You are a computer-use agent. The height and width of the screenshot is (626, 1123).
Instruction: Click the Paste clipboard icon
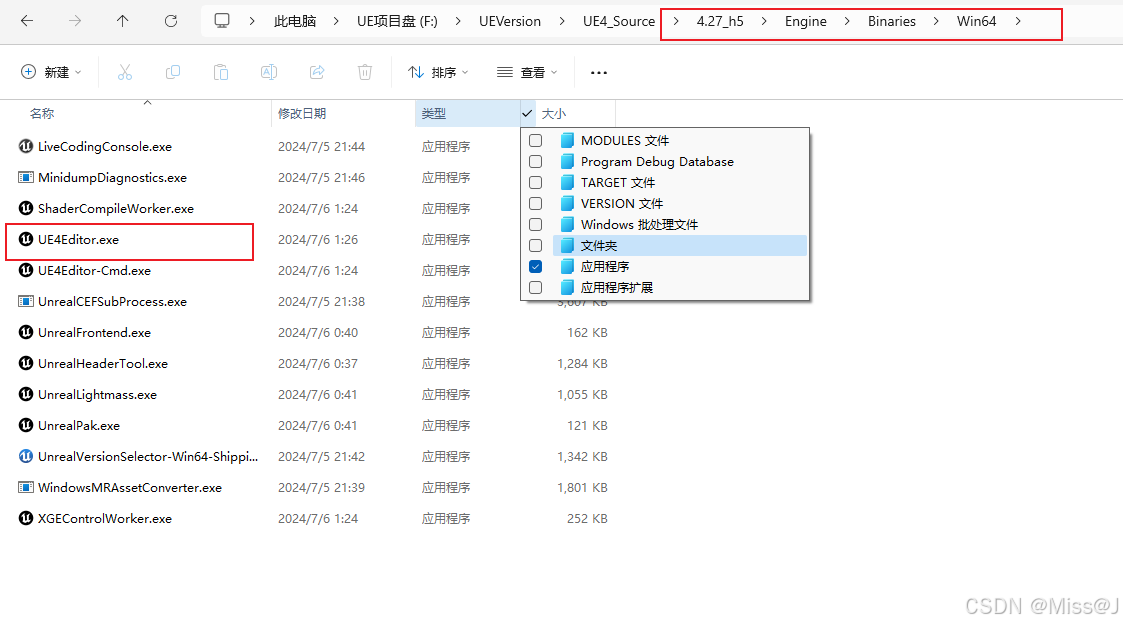click(221, 72)
